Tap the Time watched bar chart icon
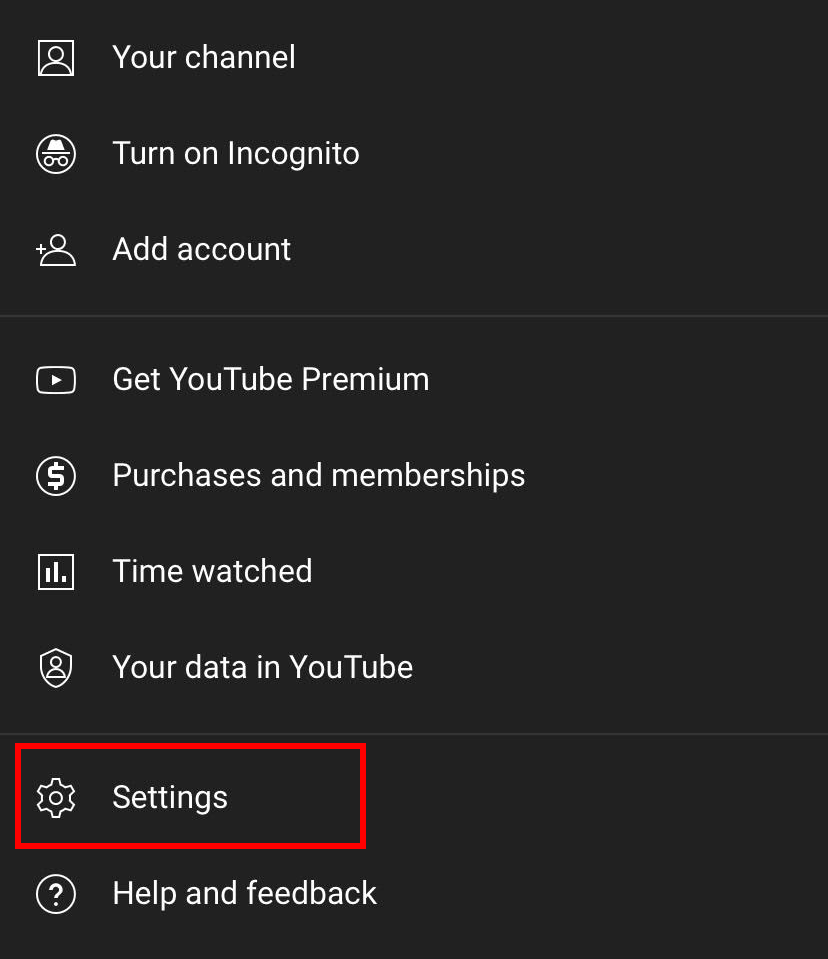Viewport: 828px width, 959px height. pyautogui.click(x=56, y=572)
